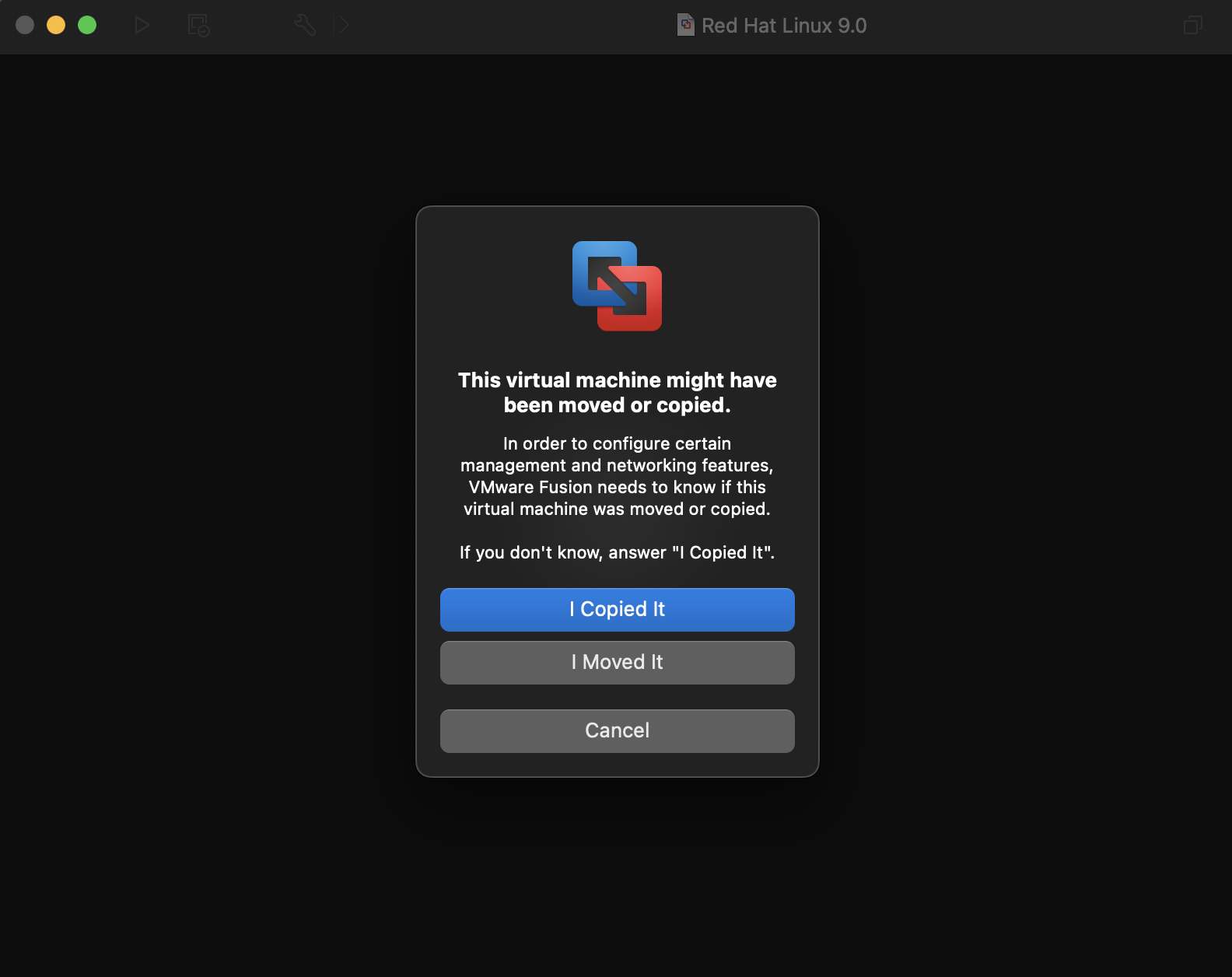Click the VMware Fusion logo in dialog
The image size is (1232, 977).
tap(617, 286)
